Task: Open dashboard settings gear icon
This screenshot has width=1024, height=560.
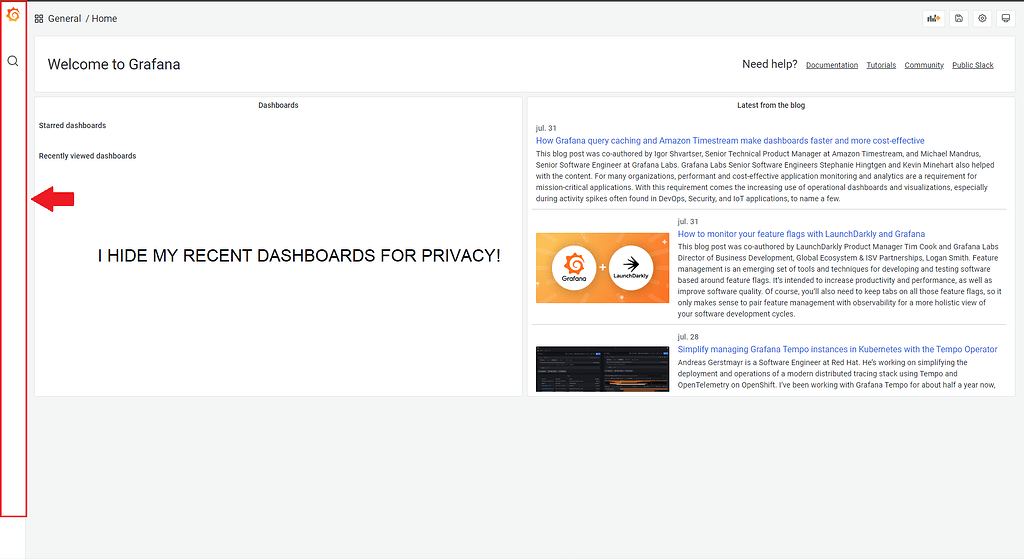Action: coord(982,18)
